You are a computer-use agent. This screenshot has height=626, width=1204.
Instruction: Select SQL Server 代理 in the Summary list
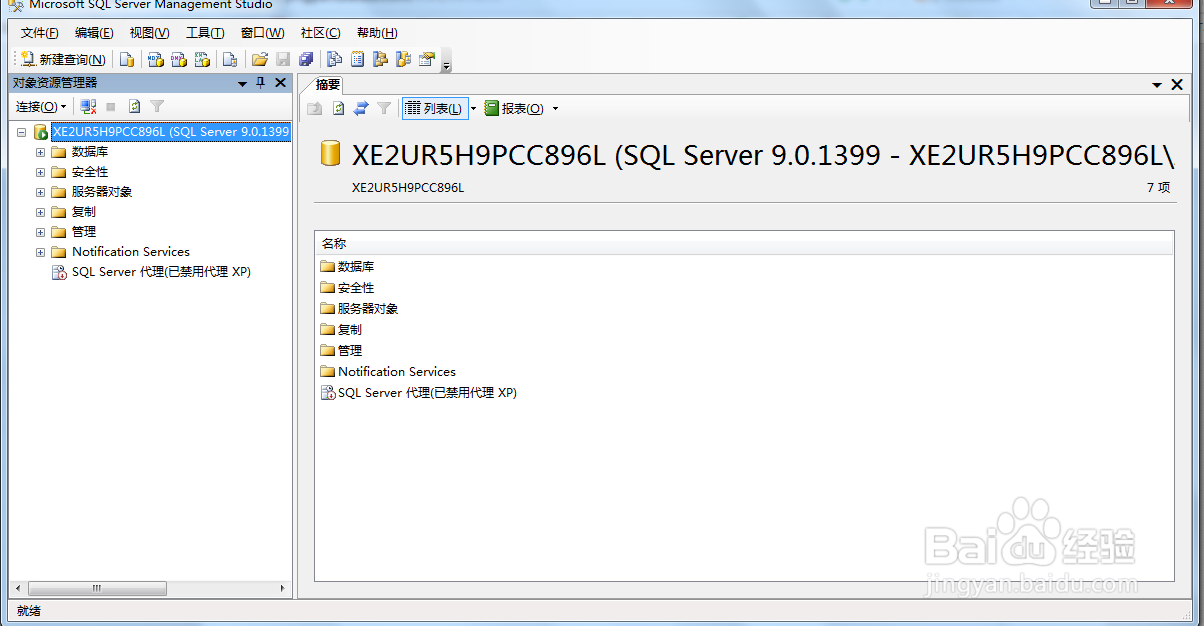(x=418, y=392)
